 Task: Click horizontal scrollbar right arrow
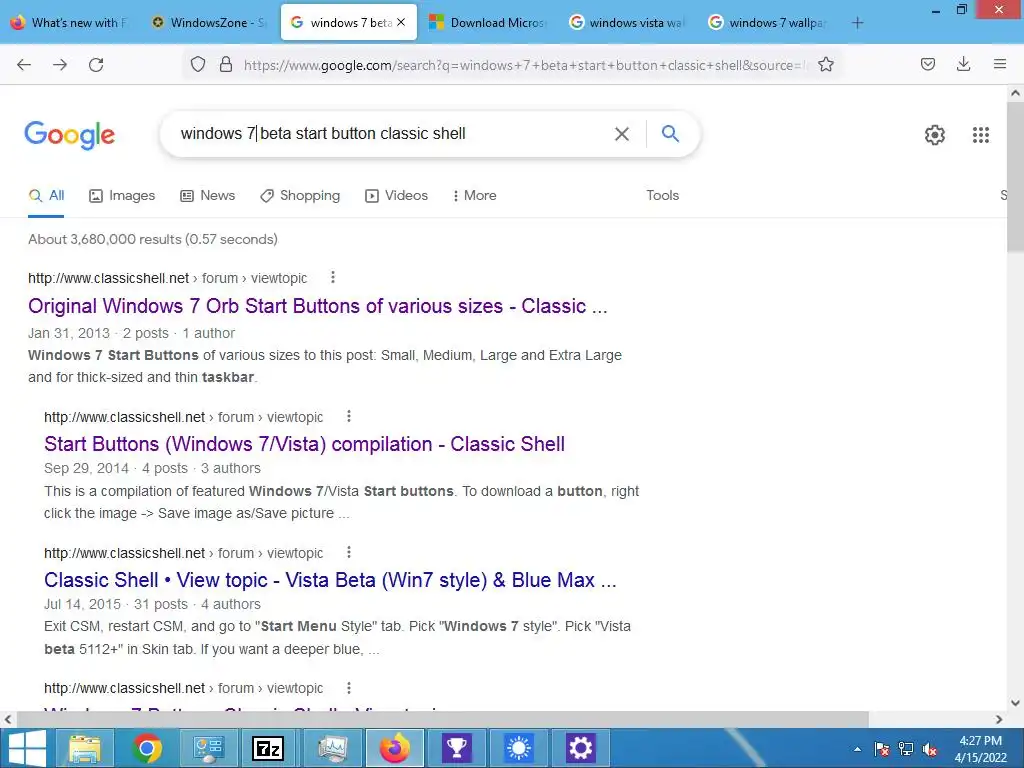999,719
